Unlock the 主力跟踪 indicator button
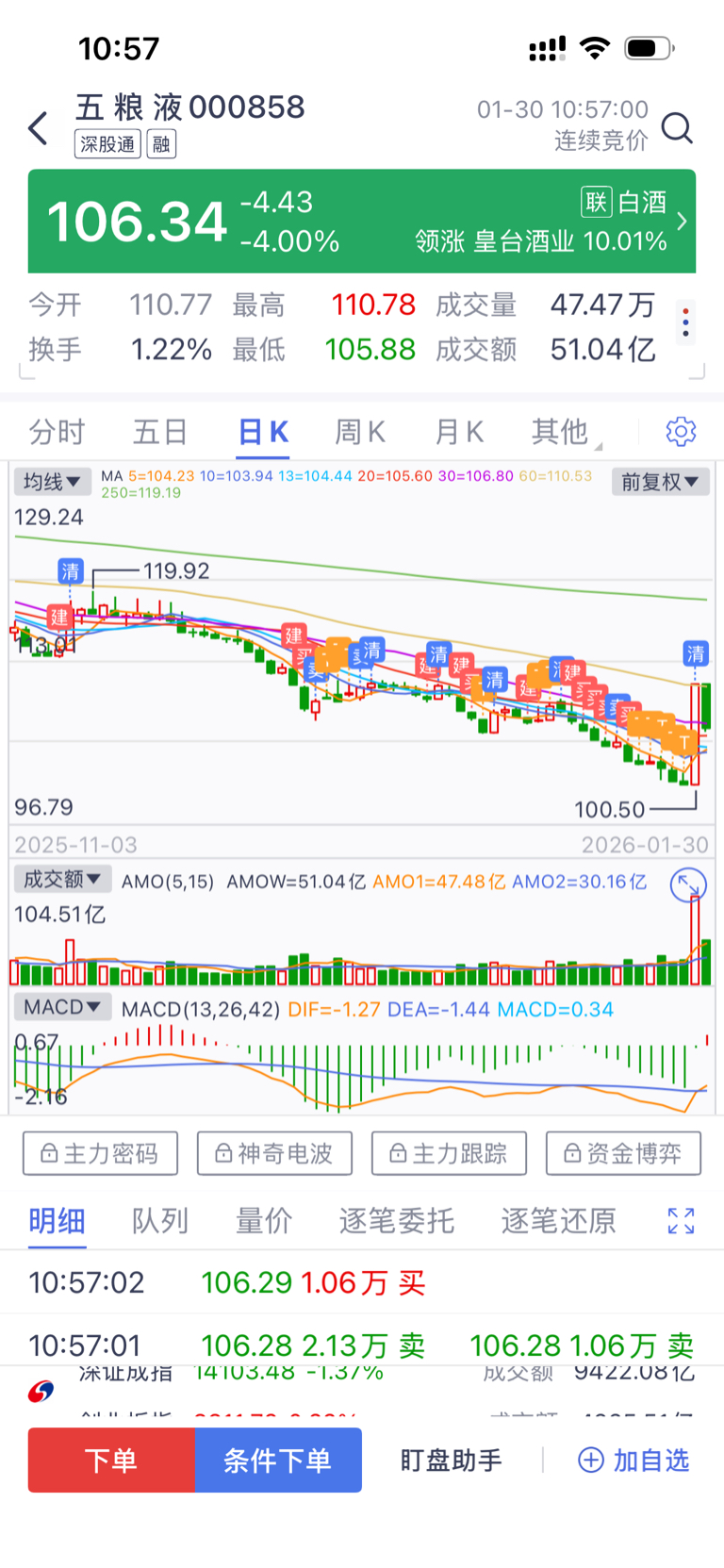Screen dimensions: 724x1568 pos(449,1153)
